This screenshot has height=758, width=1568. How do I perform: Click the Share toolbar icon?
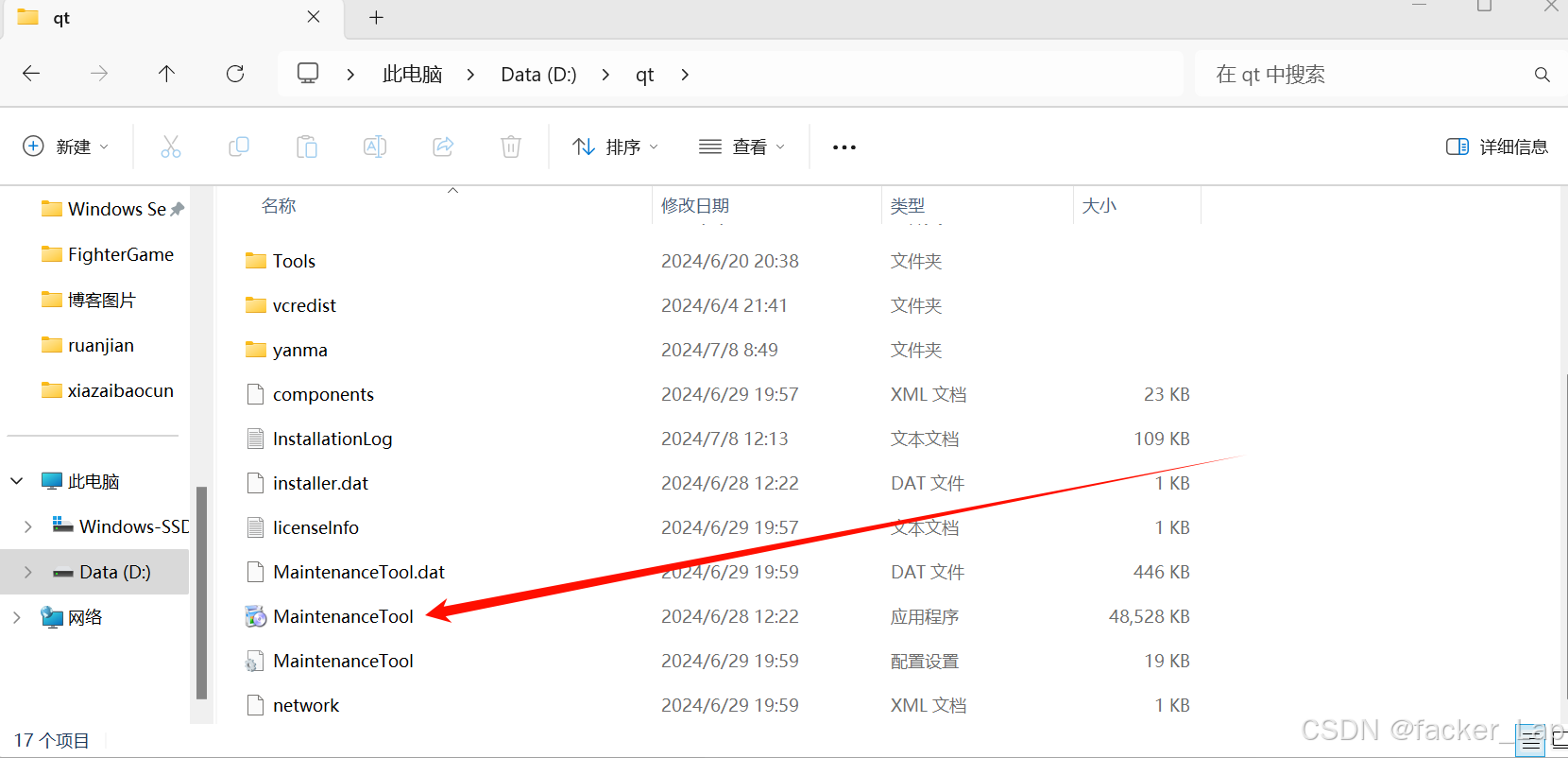443,146
